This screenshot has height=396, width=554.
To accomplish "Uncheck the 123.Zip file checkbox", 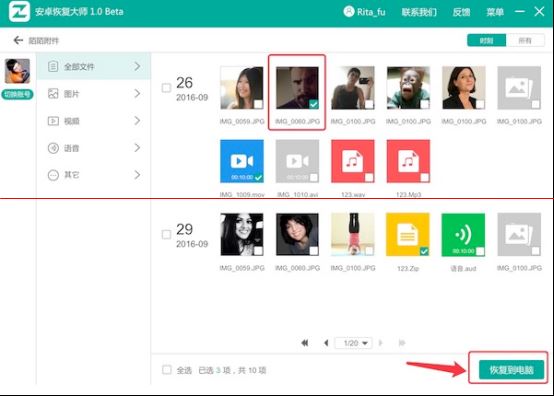I will (x=424, y=251).
